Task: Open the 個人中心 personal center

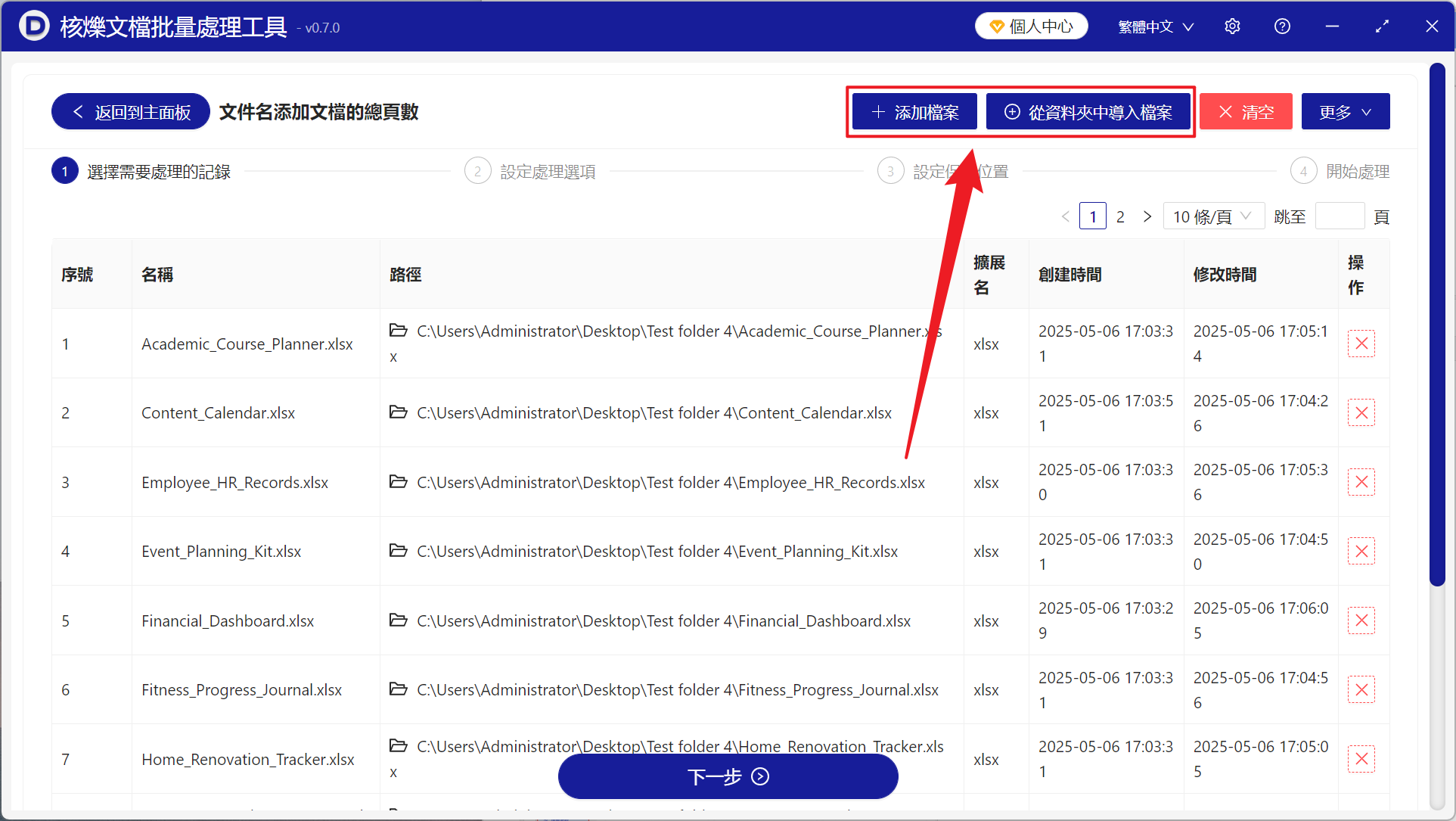Action: [1032, 26]
